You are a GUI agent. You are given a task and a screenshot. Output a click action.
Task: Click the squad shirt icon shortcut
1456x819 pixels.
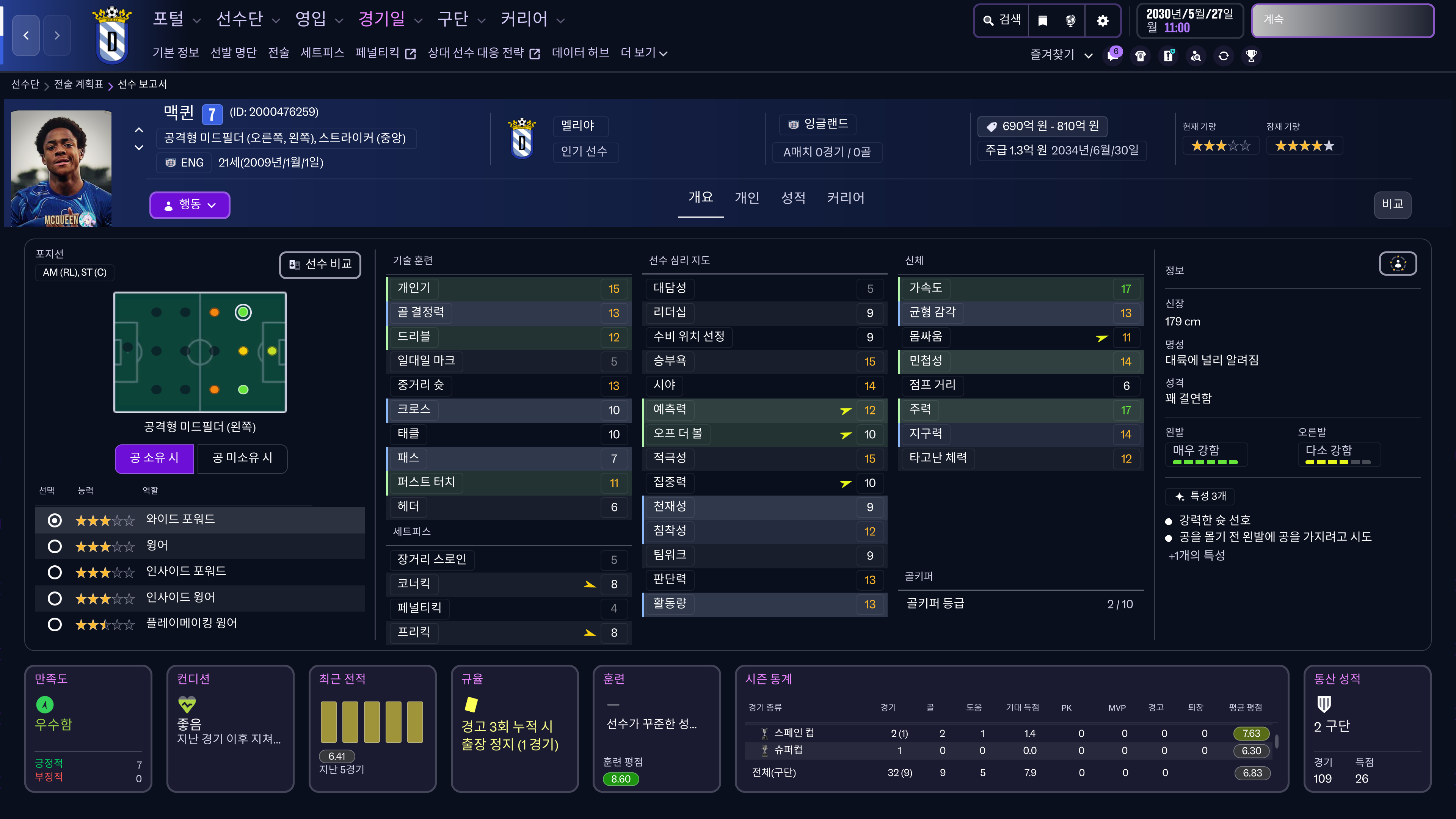coord(1141,56)
